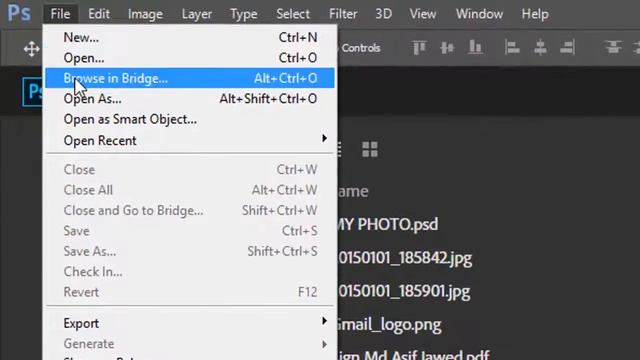
Task: Expand the Open Recent submenu
Action: pyautogui.click(x=190, y=140)
